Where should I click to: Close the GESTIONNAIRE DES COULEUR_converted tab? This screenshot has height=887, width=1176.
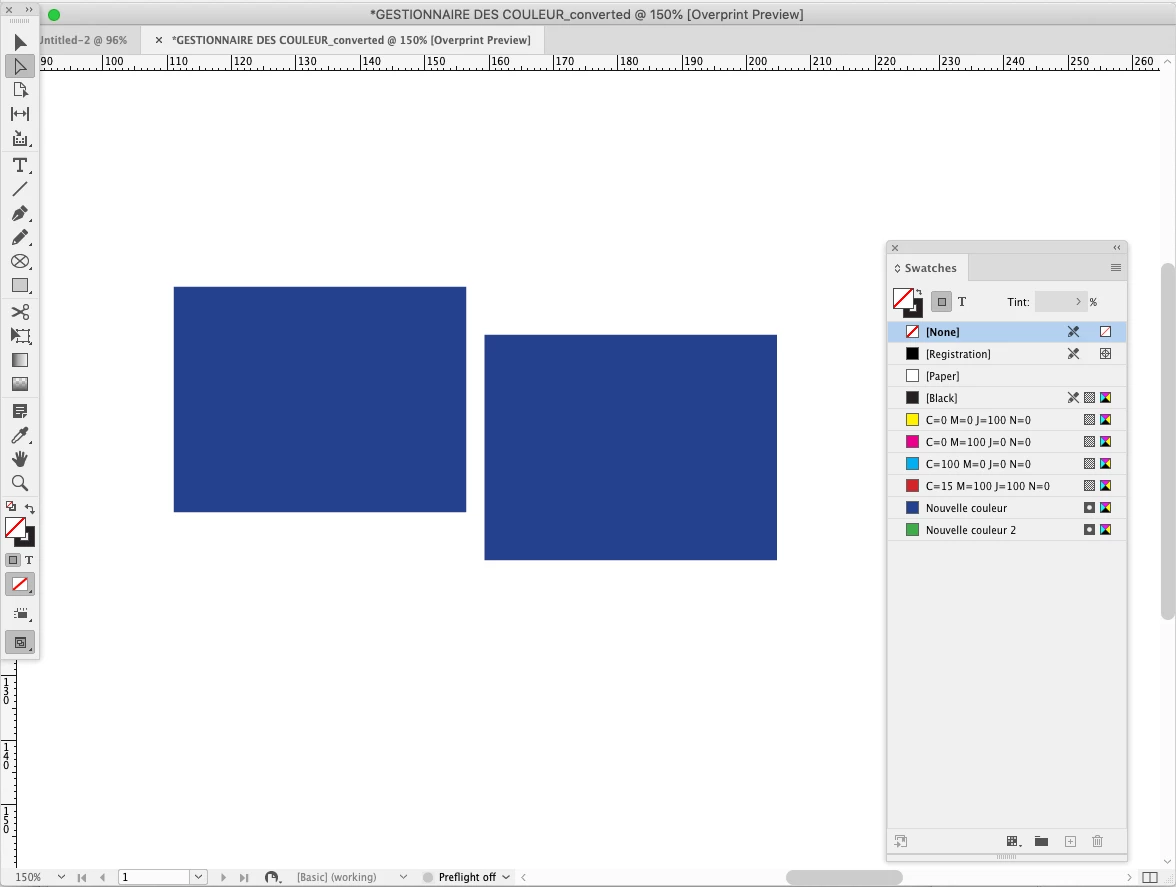click(x=158, y=40)
